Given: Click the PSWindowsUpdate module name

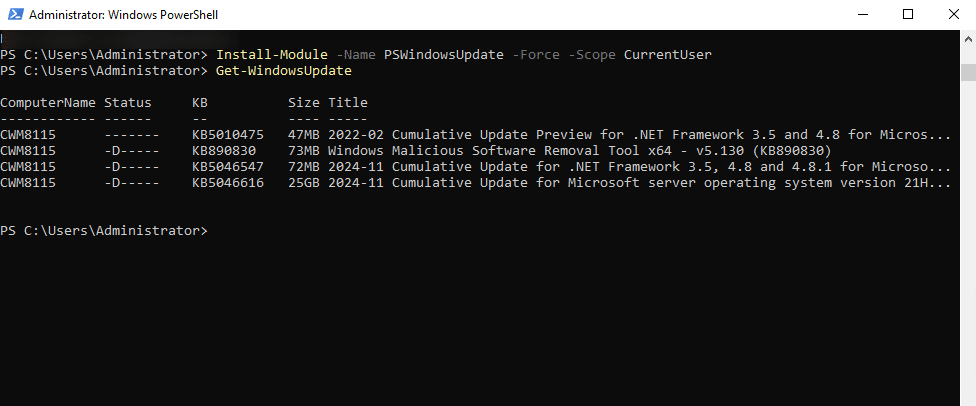Looking at the screenshot, I should tap(444, 55).
